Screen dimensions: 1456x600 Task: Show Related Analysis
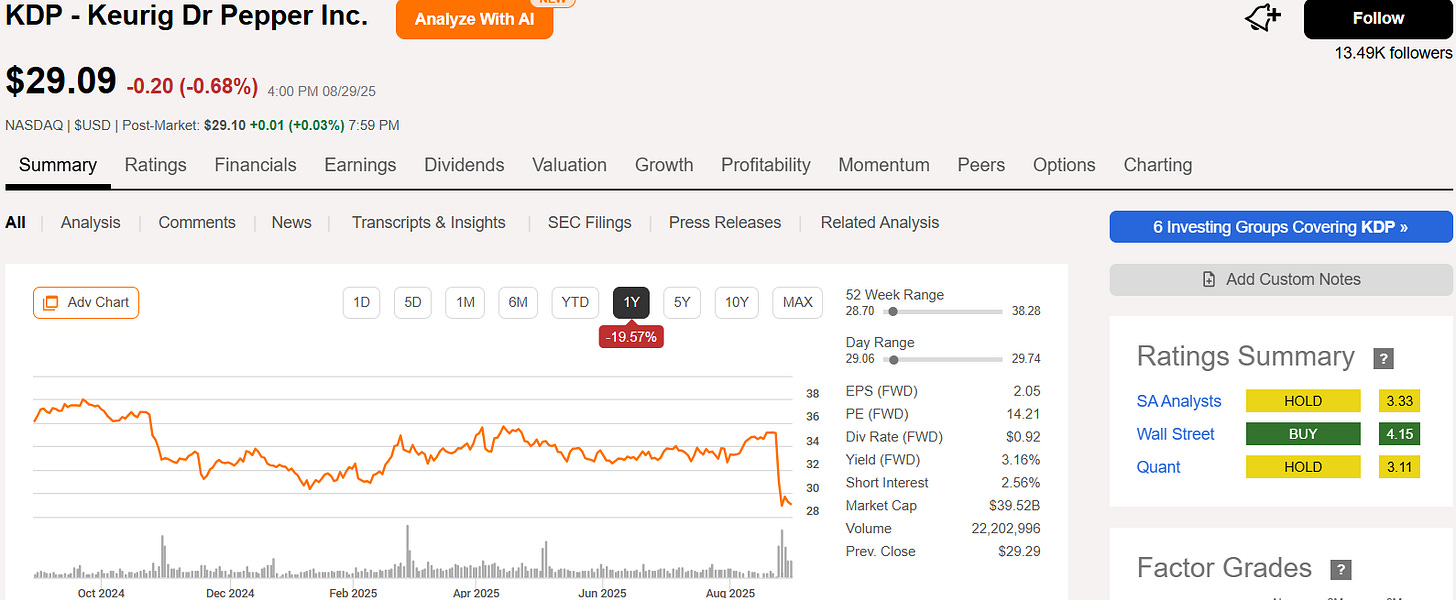(x=880, y=222)
